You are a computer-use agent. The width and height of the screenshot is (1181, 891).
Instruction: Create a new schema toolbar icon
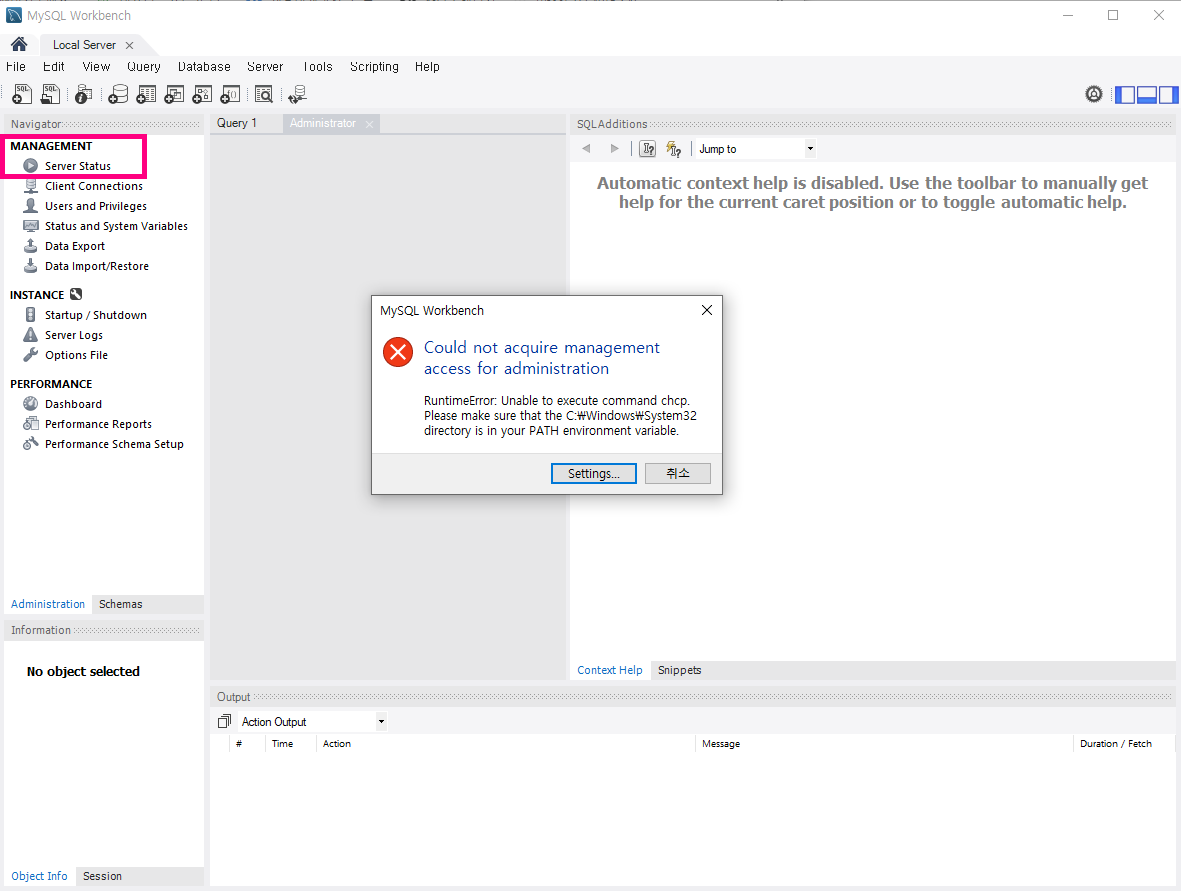pos(118,94)
